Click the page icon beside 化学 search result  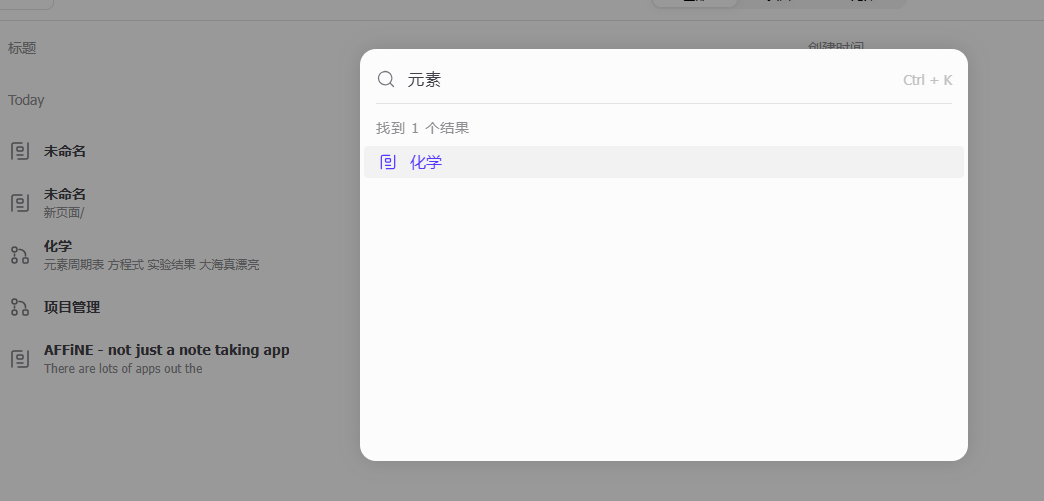pos(388,162)
